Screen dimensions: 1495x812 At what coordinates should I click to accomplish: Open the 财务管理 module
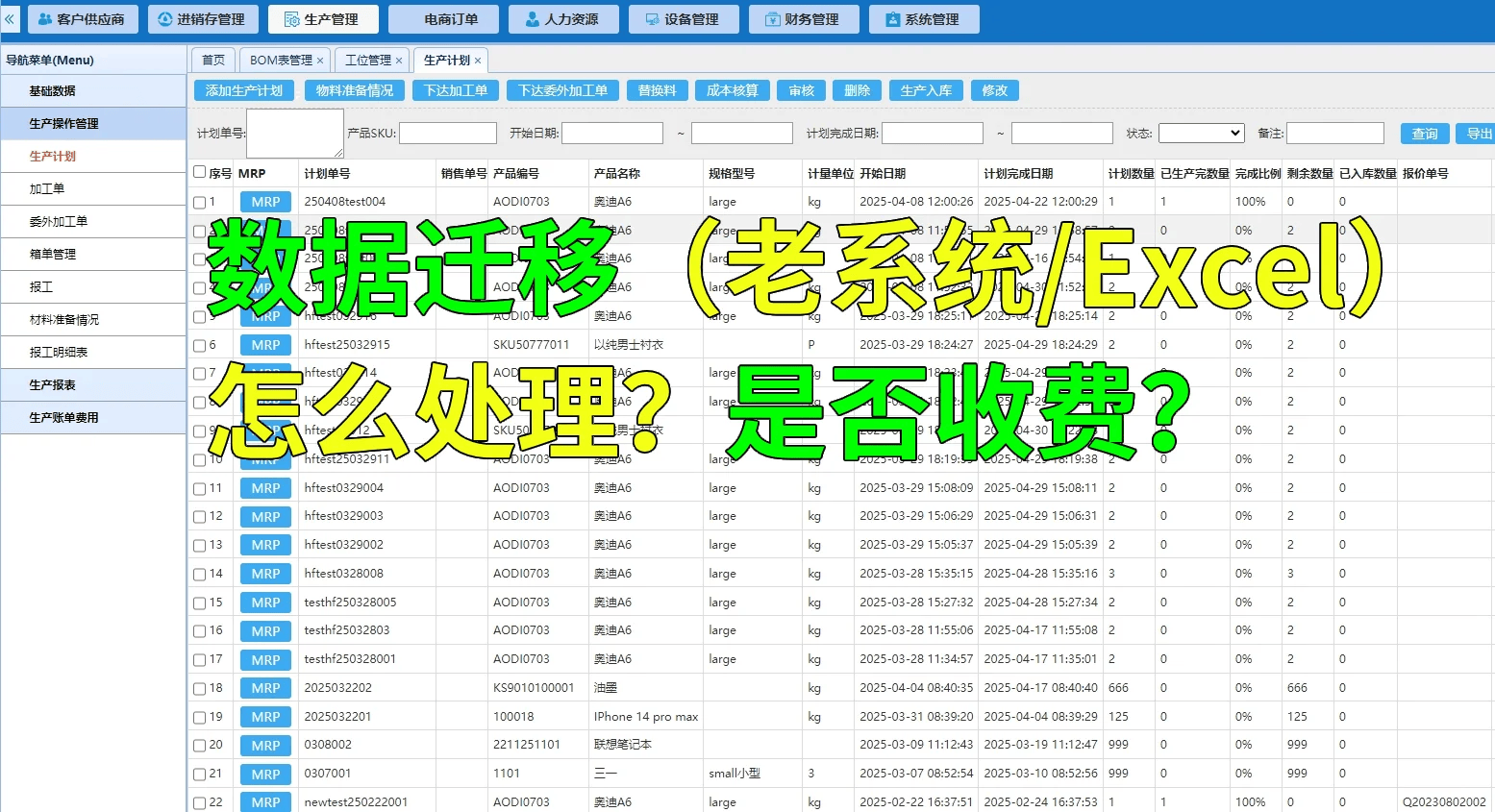804,19
